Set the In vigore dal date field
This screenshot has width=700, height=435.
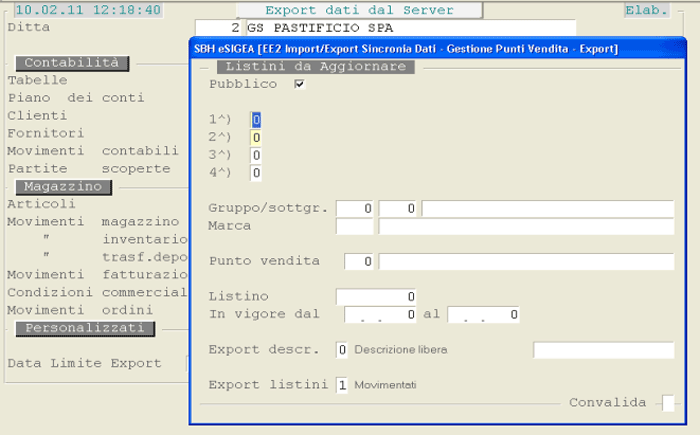pyautogui.click(x=379, y=315)
